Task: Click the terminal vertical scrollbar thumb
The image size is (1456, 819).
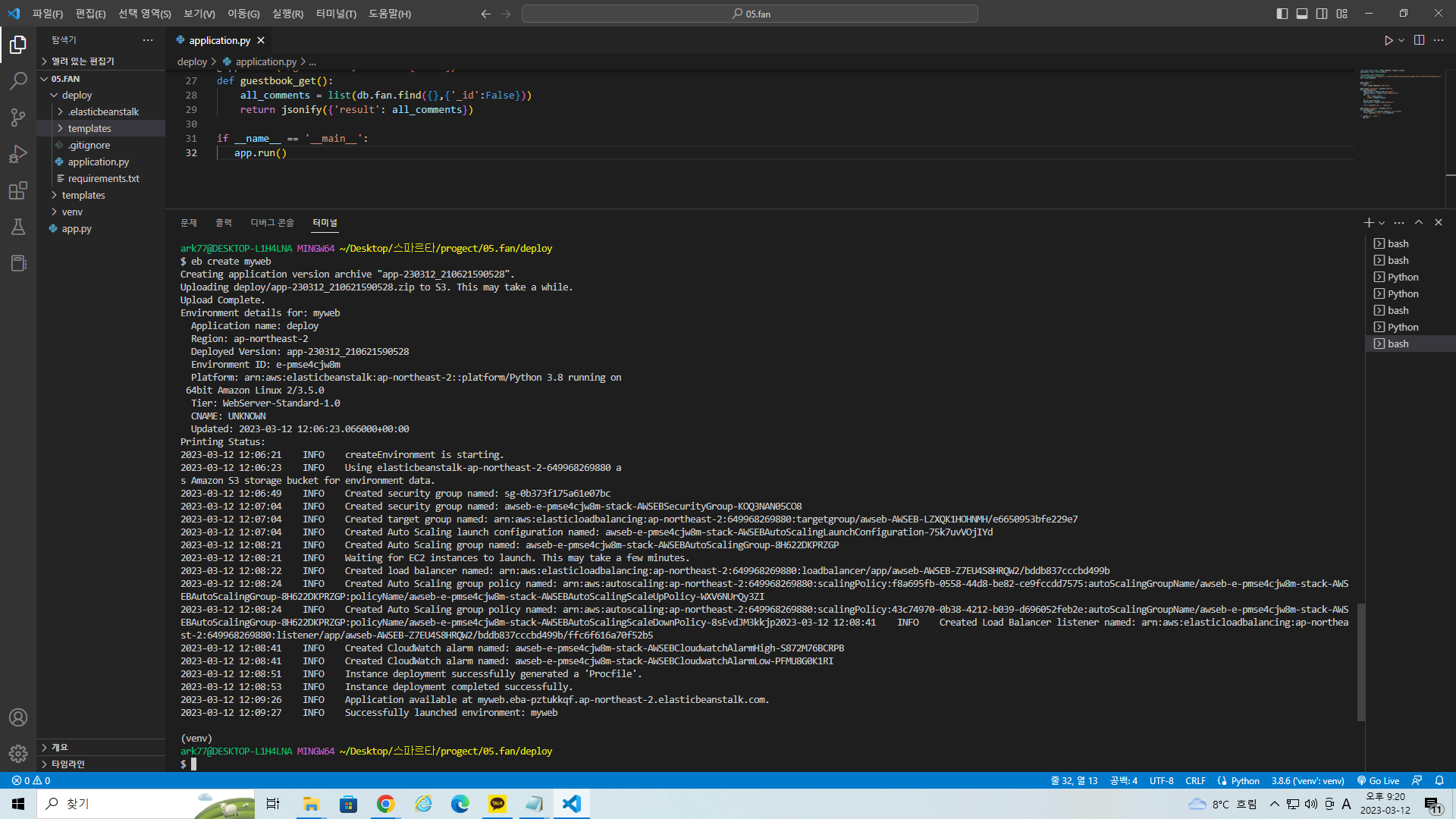Action: 1361,662
